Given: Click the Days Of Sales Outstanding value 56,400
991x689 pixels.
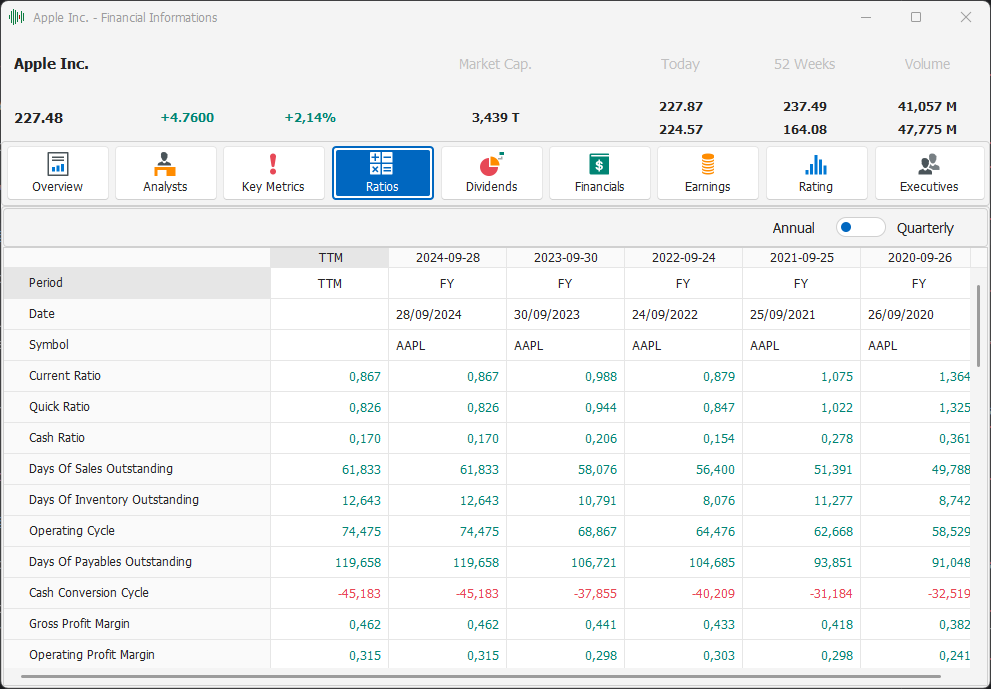Looking at the screenshot, I should [x=715, y=470].
